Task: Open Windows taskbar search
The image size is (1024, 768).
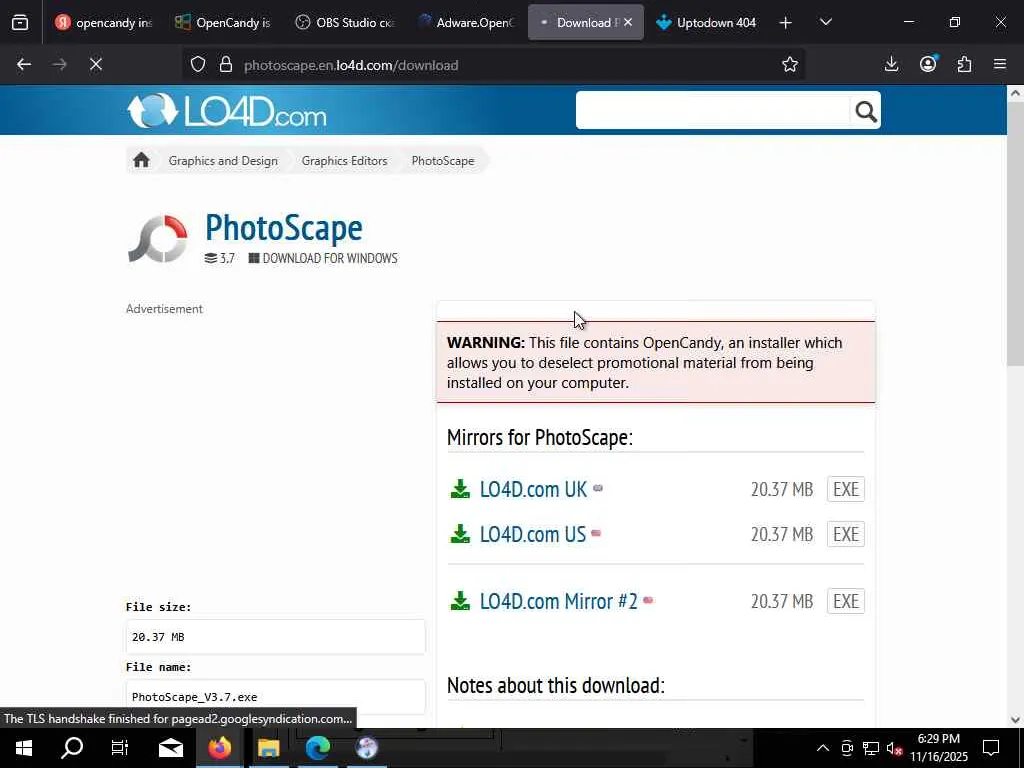Action: tap(72, 748)
